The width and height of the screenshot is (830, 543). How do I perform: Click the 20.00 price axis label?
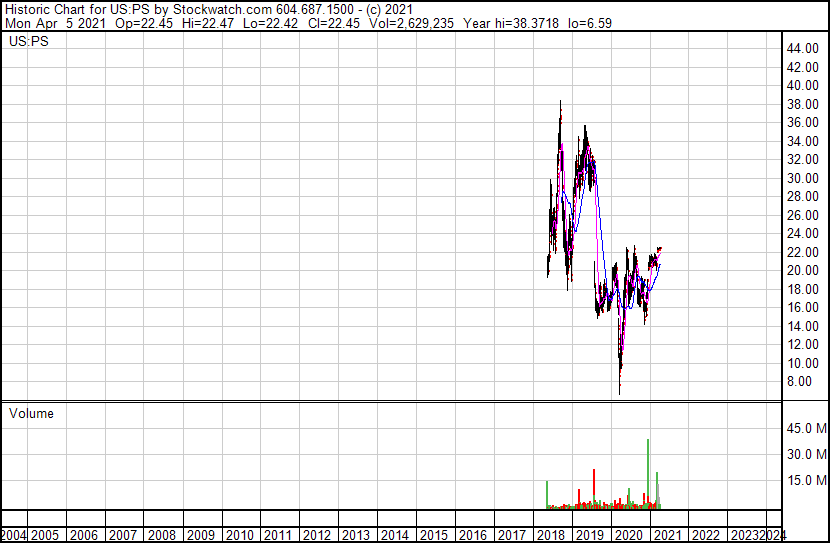803,270
